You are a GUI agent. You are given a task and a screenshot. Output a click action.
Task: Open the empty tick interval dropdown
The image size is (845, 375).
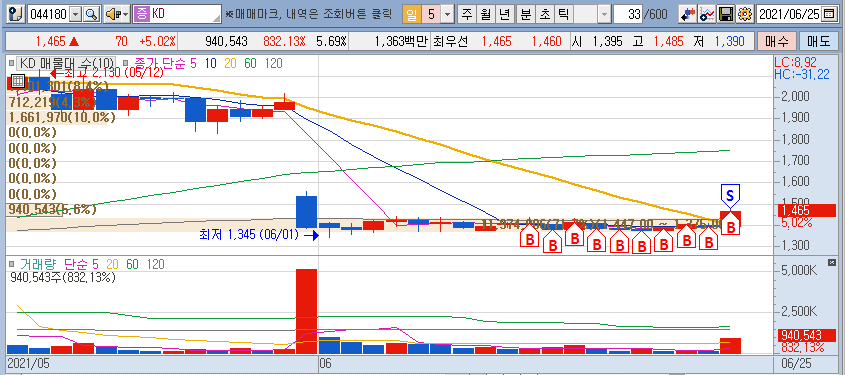(x=605, y=15)
